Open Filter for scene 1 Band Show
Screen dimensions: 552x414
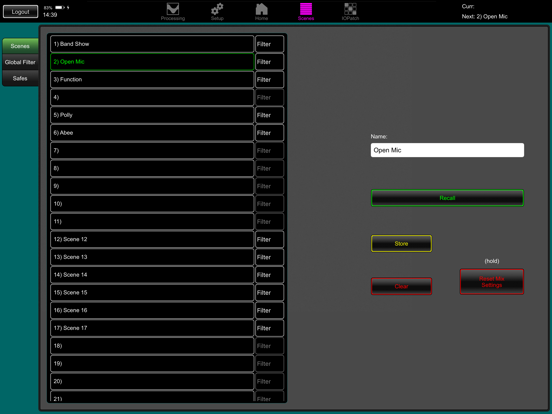coord(269,44)
